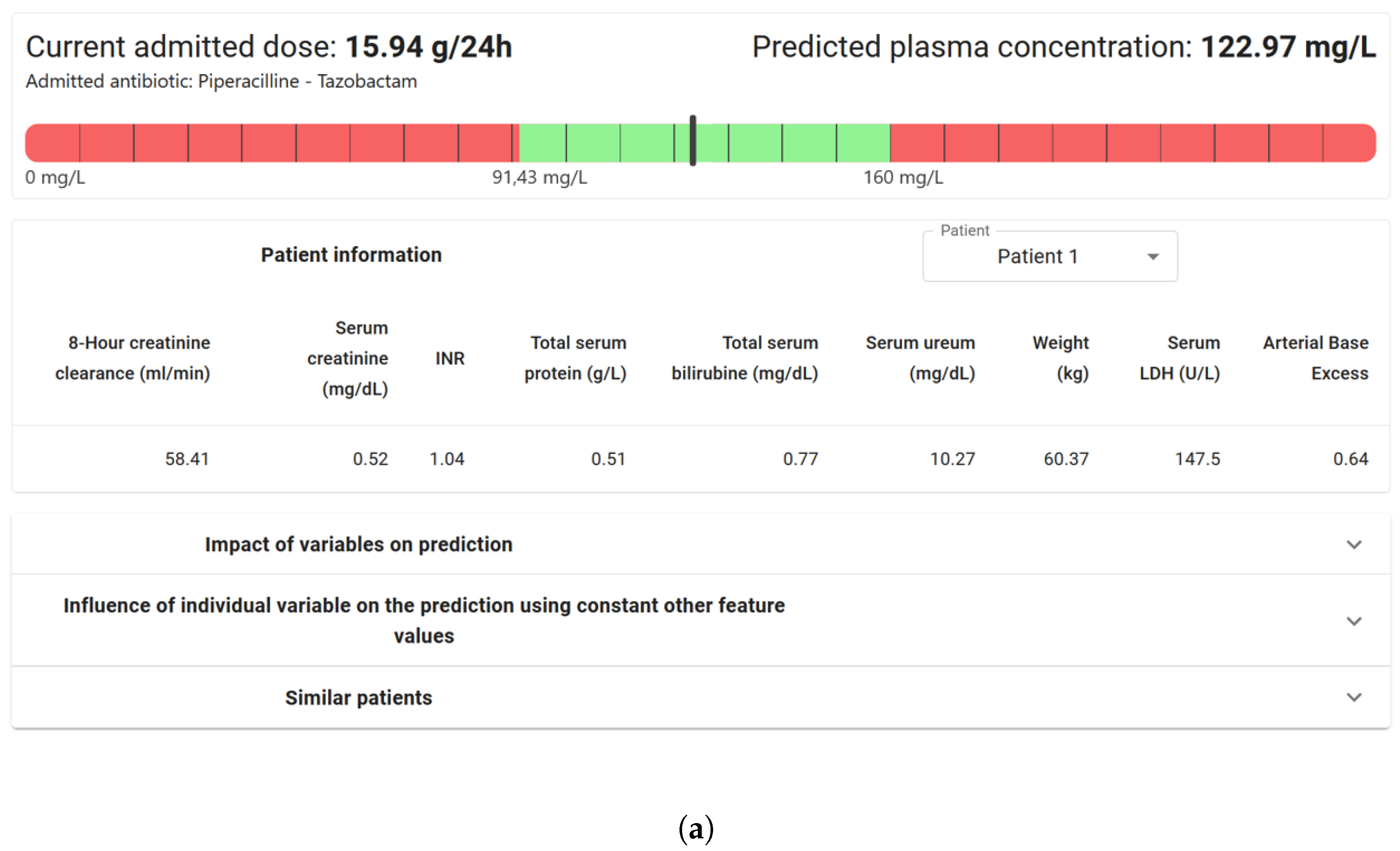Expand the Impact of variables on prediction heading
The height and width of the screenshot is (851, 1400).
click(359, 544)
